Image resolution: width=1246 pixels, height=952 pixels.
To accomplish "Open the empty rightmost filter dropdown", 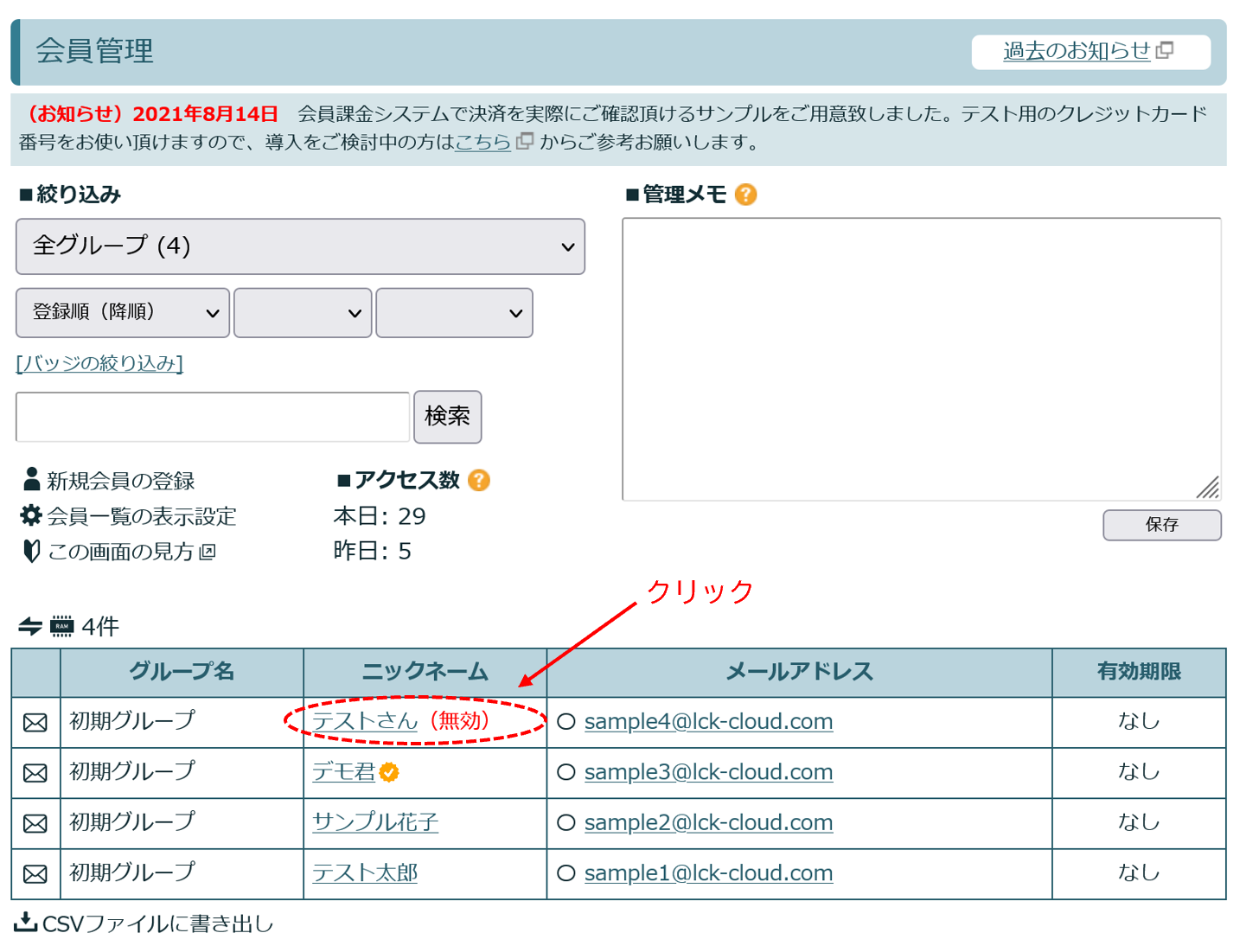I will [x=454, y=313].
